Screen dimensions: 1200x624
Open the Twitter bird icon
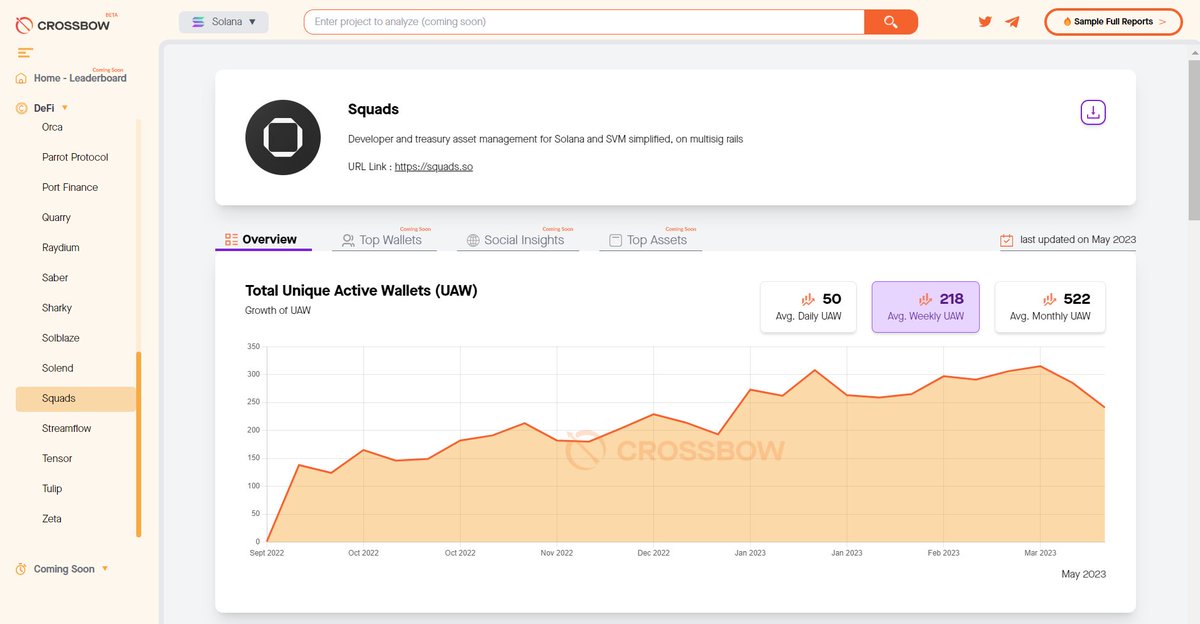click(x=985, y=22)
